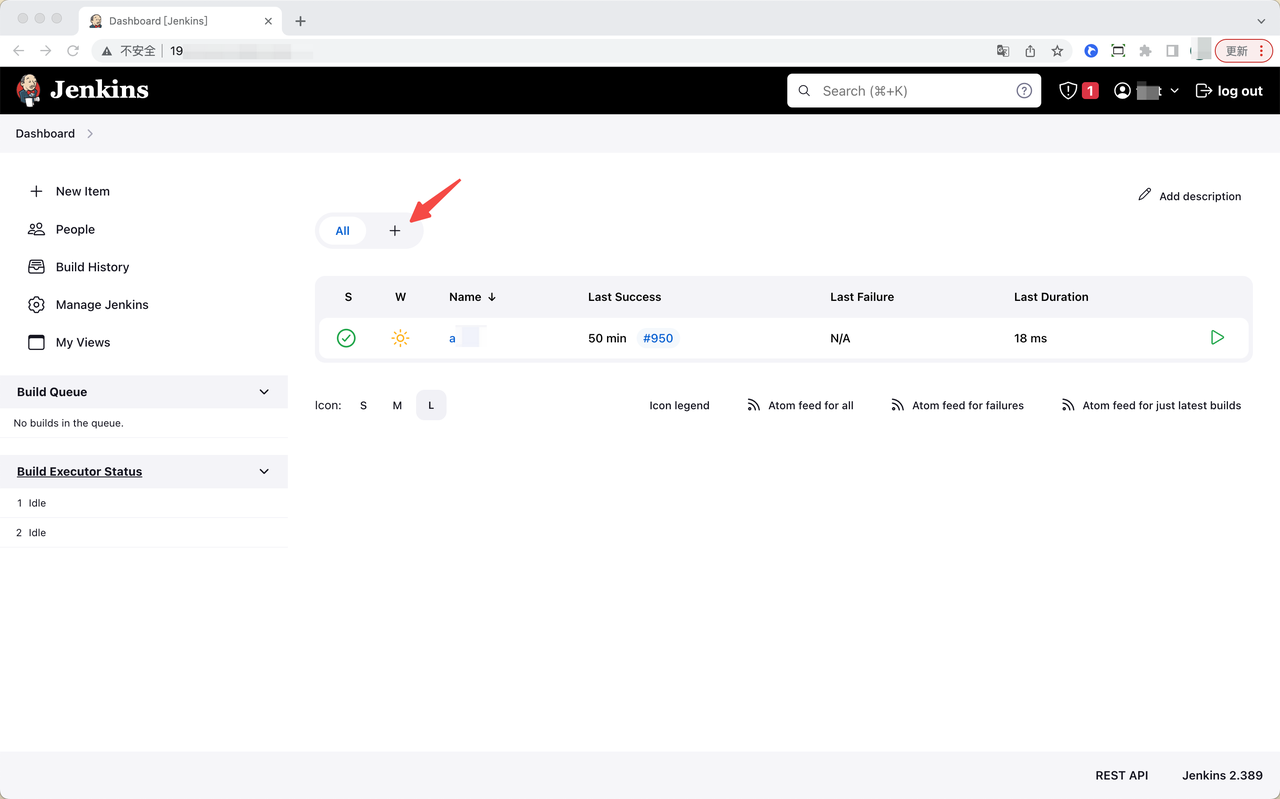This screenshot has height=799, width=1280.
Task: Open build #950 link
Action: [x=658, y=338]
